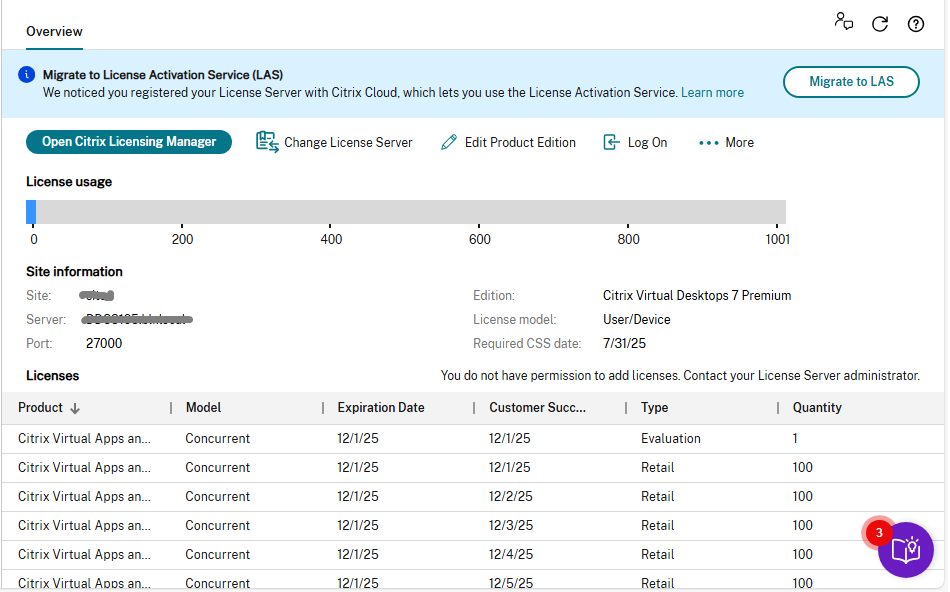Click the Quantity column header

click(817, 408)
